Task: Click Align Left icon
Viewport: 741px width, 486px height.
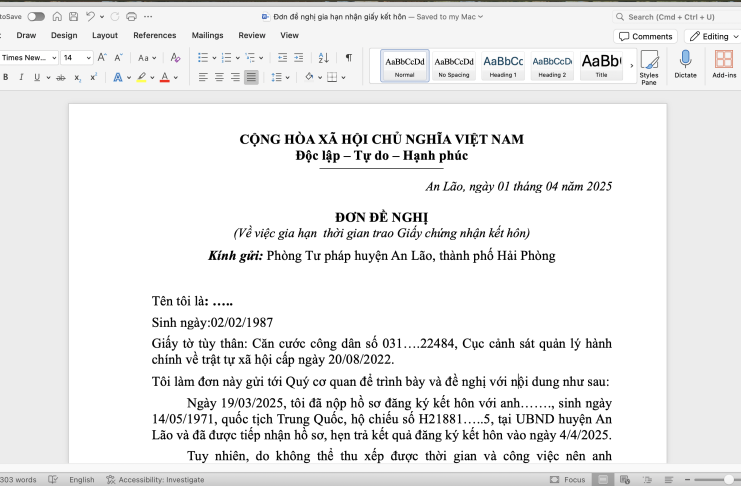Action: 203,77
